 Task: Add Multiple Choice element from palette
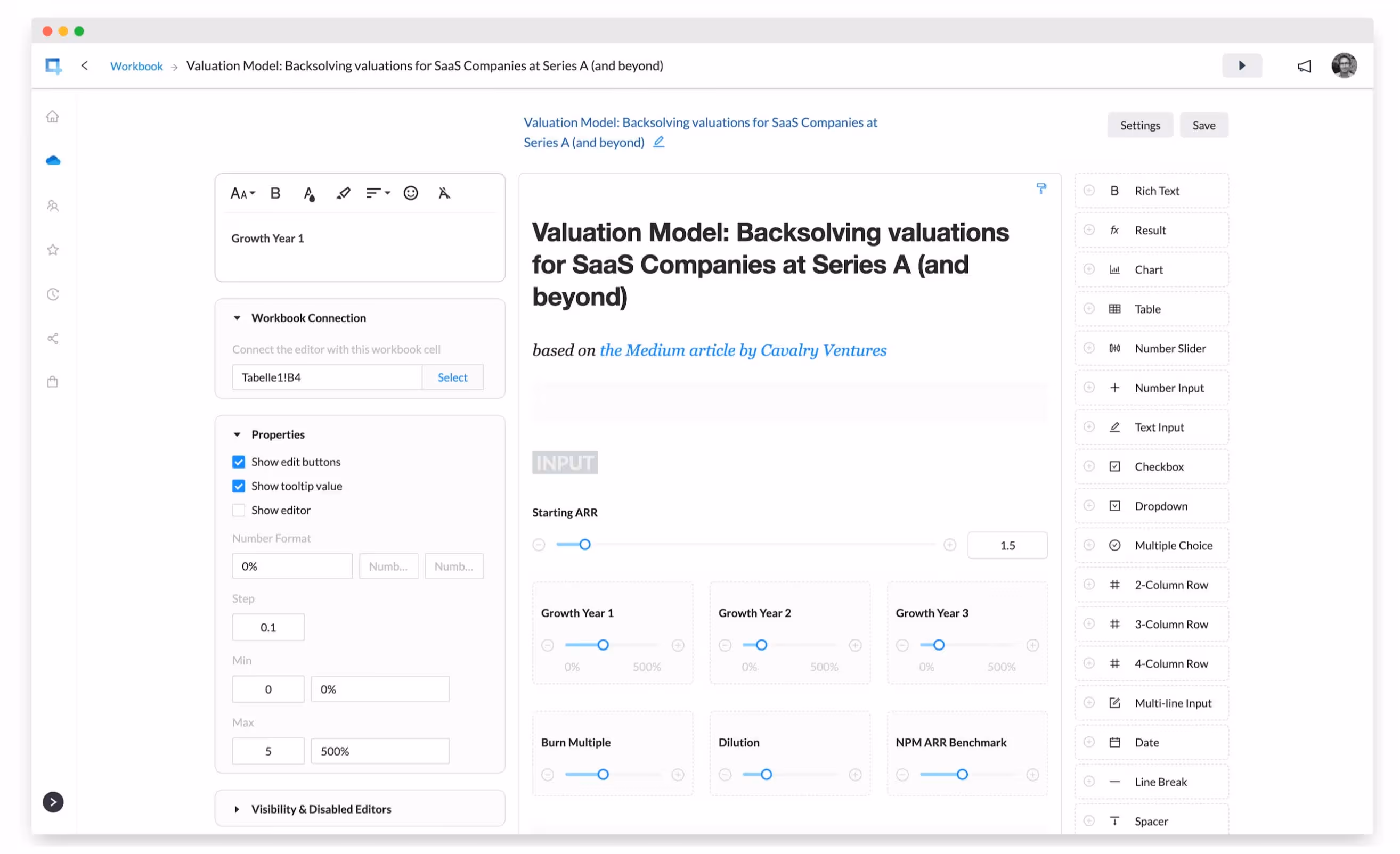1152,546
